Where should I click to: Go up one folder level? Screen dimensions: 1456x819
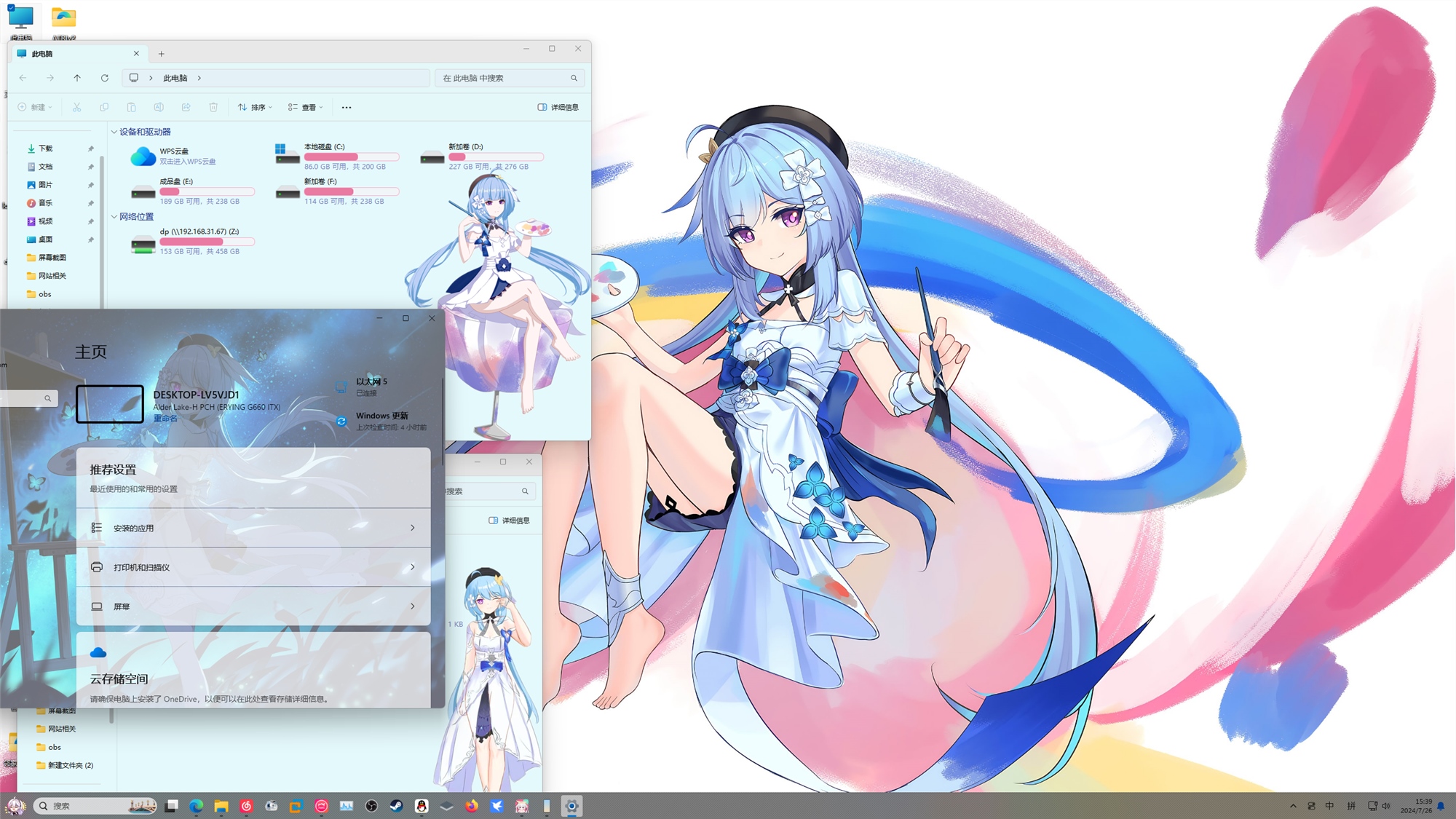(77, 78)
